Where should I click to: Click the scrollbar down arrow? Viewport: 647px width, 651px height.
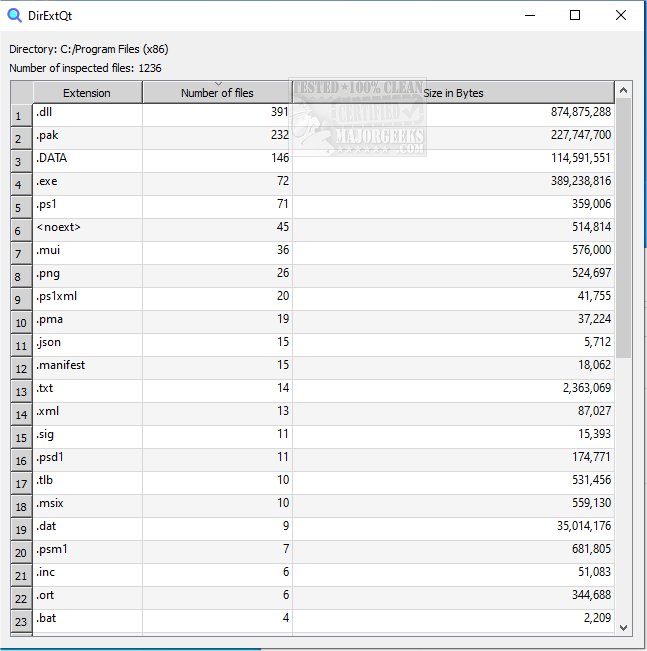623,628
